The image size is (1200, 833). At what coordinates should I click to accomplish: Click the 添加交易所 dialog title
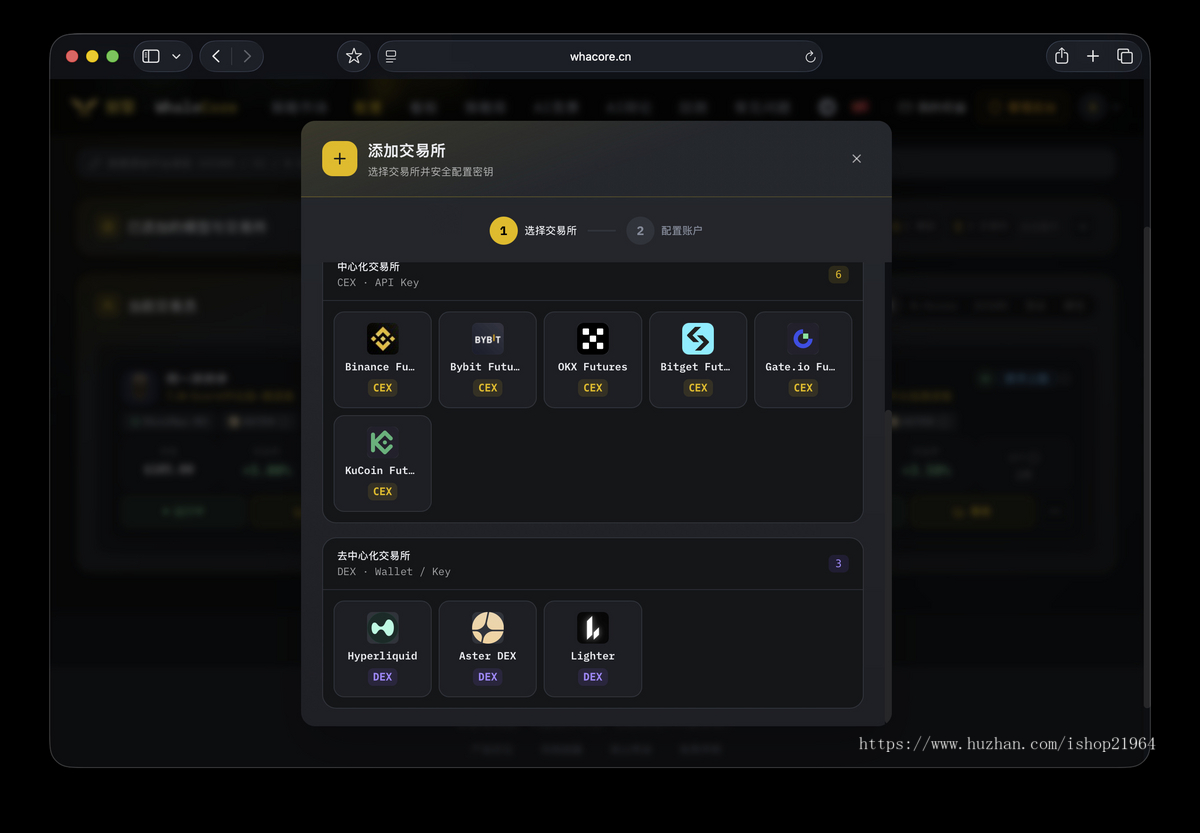(407, 151)
